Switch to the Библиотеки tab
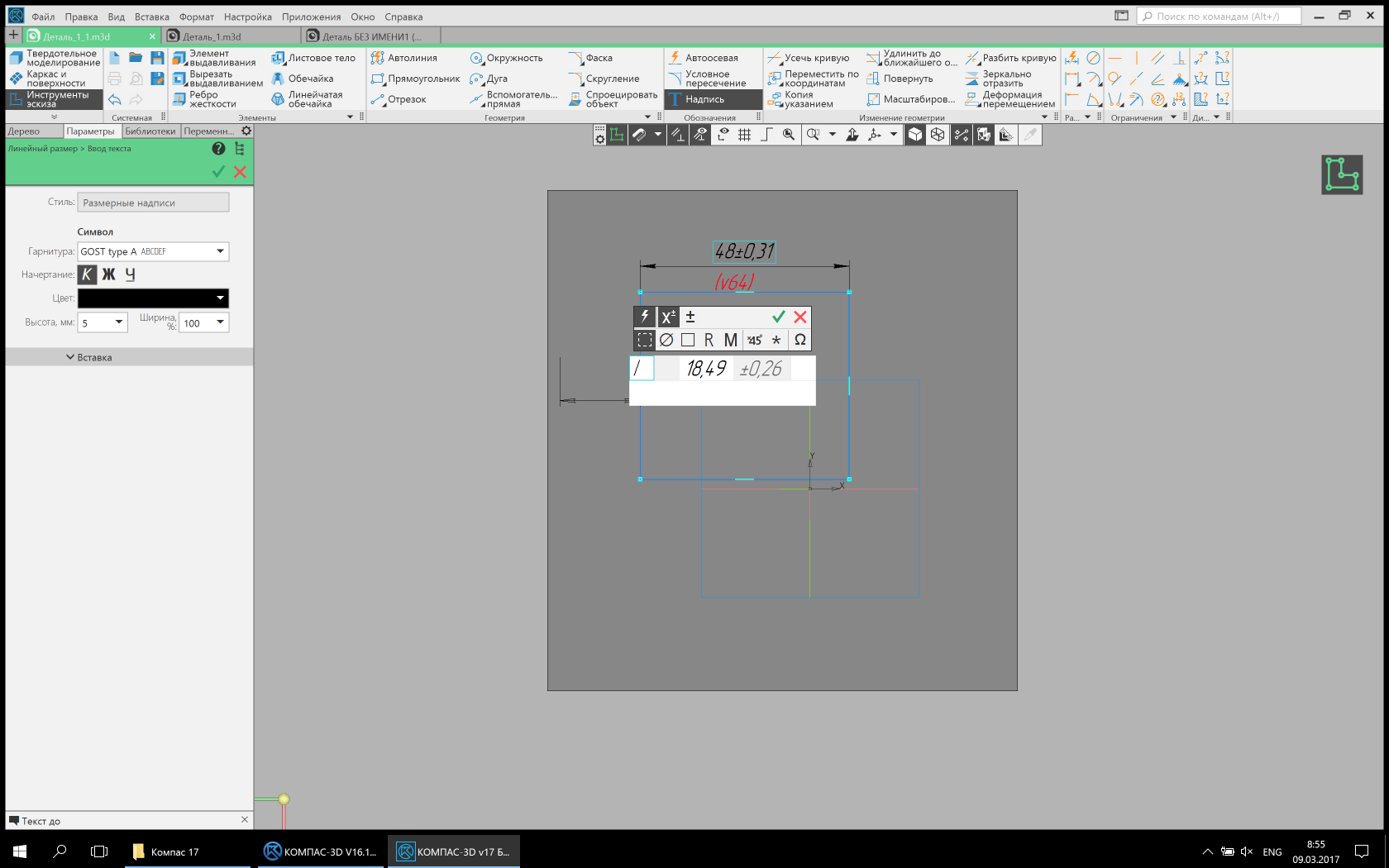 pos(150,131)
